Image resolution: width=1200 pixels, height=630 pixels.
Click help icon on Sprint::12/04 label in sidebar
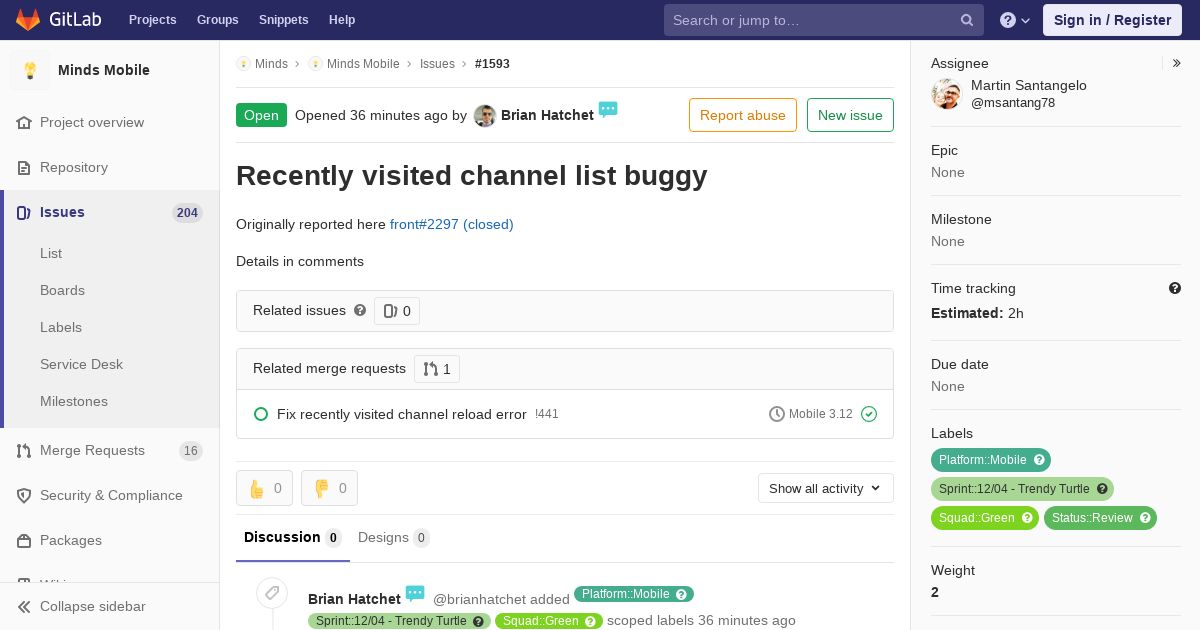pos(1102,489)
